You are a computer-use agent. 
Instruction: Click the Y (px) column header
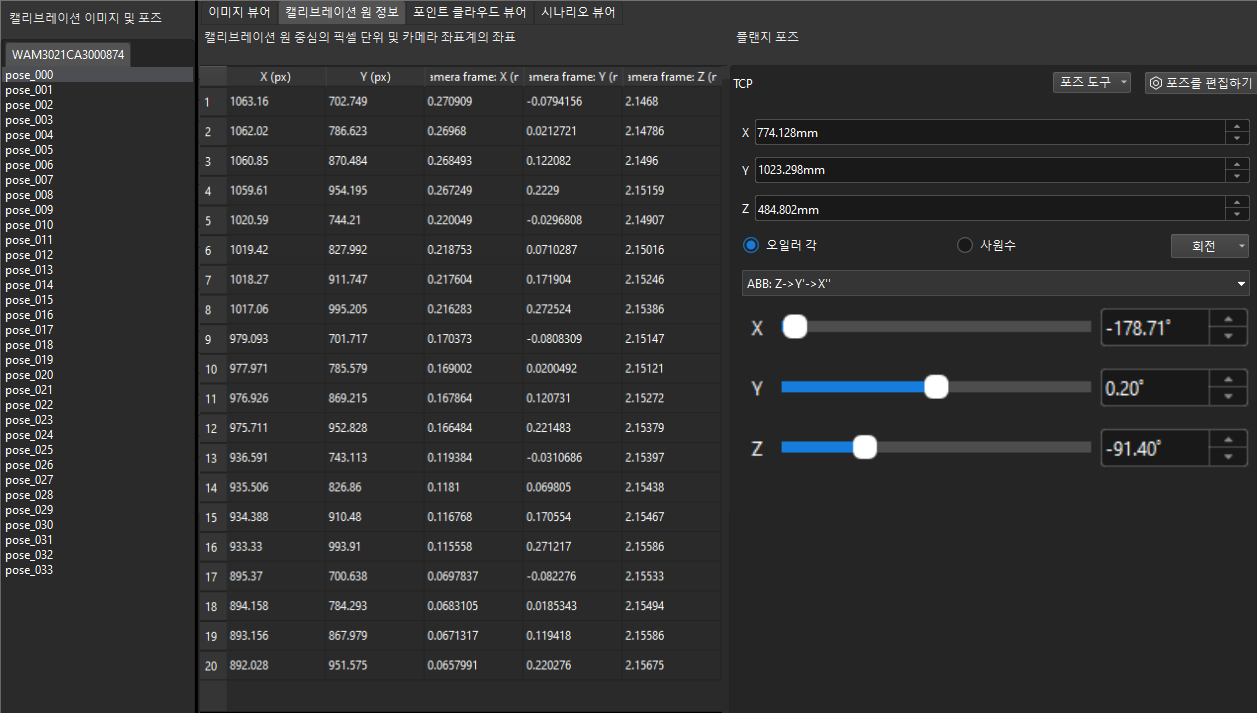click(374, 77)
